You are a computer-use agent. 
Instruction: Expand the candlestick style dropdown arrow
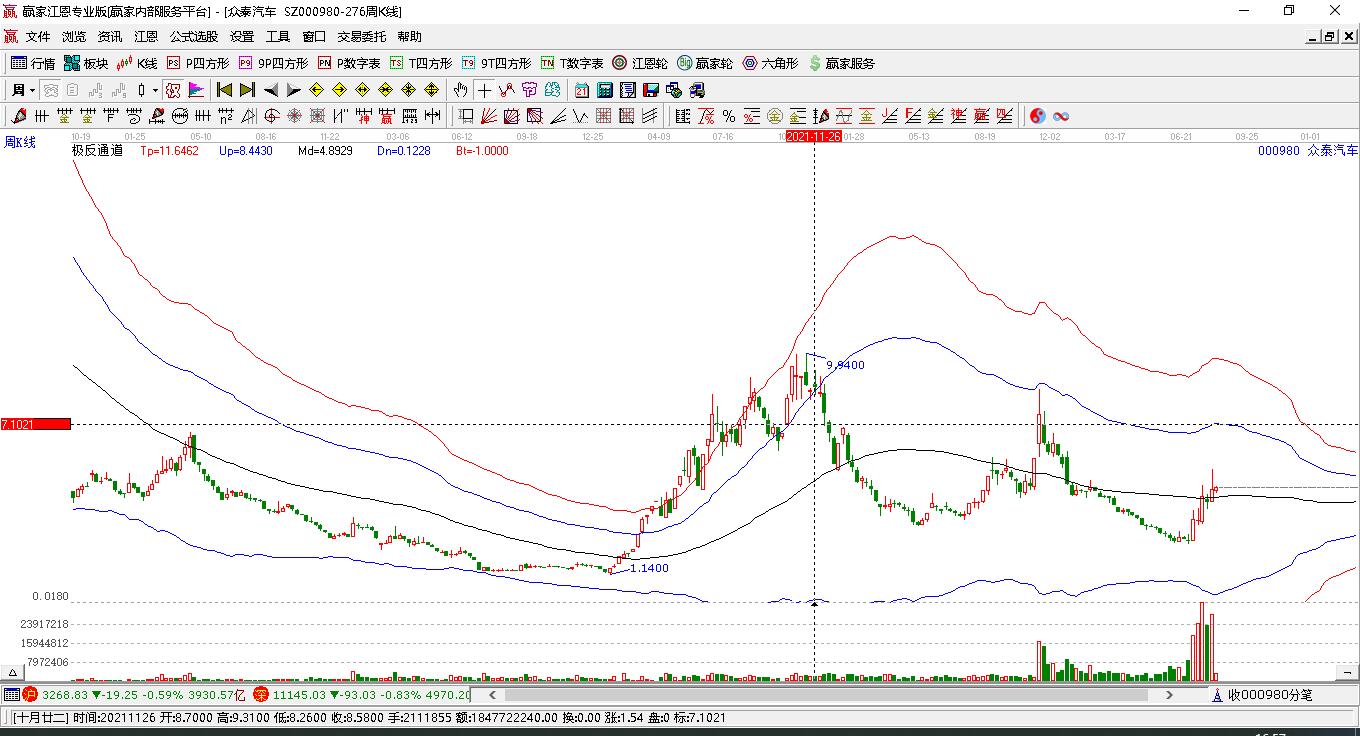pos(157,90)
